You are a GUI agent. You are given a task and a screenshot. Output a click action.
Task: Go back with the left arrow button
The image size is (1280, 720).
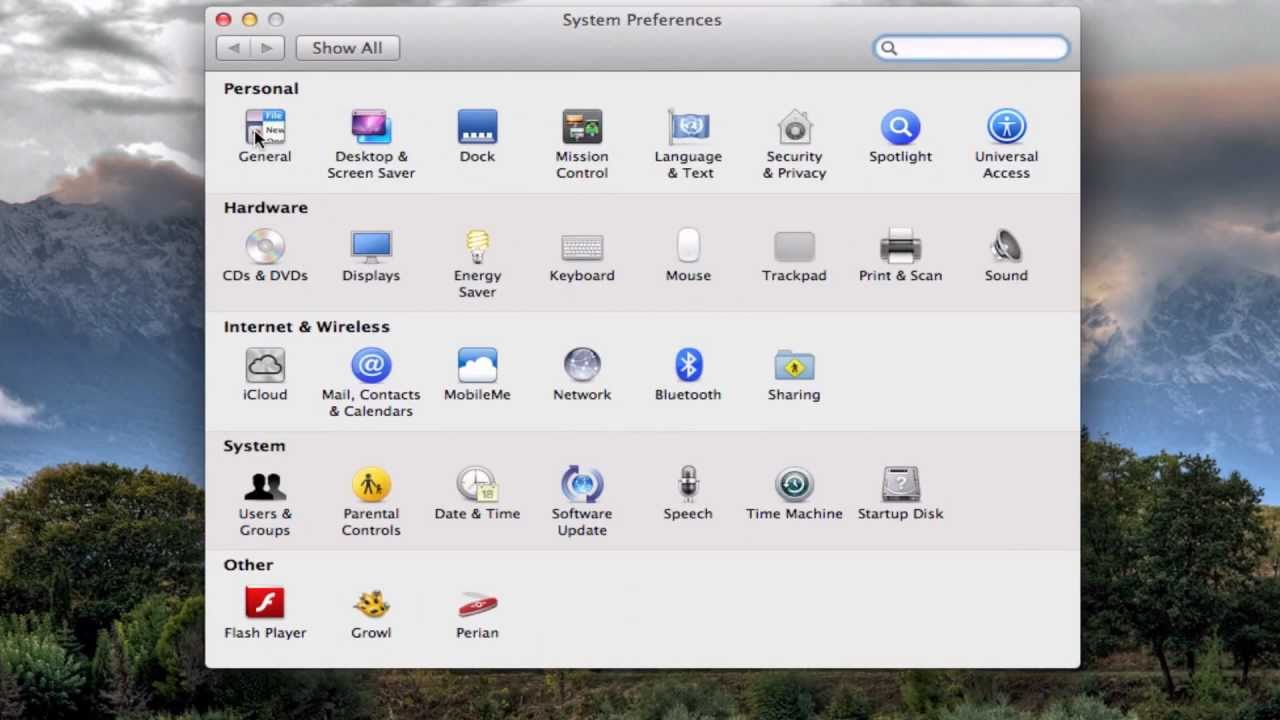[233, 48]
